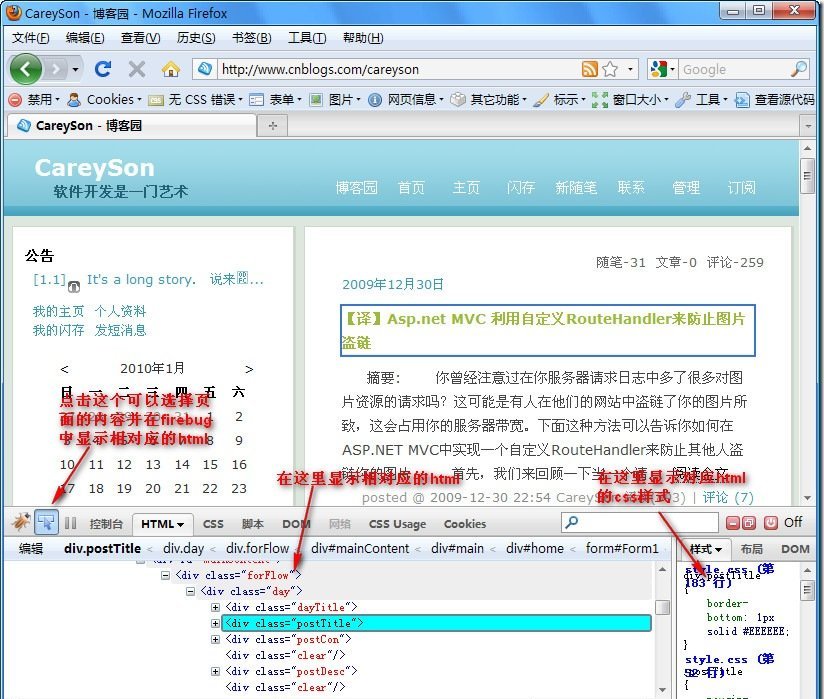
Task: Click the RSS feed icon in address bar
Action: tap(590, 69)
